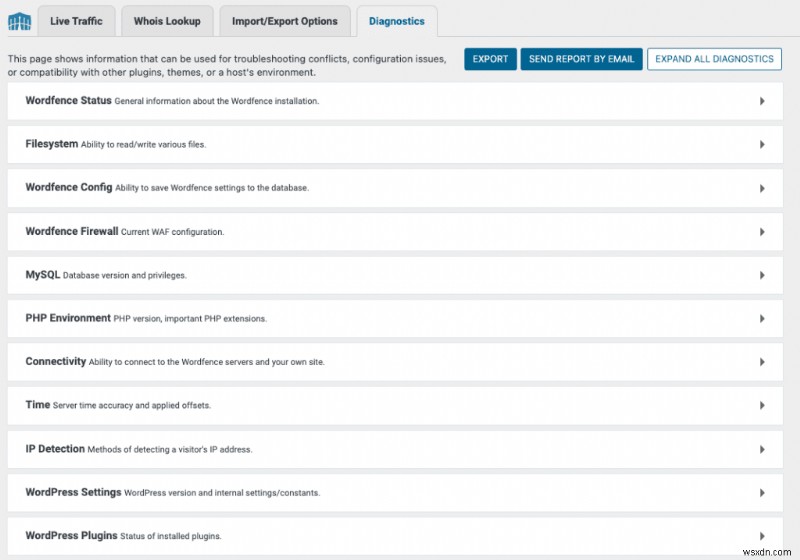This screenshot has width=800, height=560.
Task: Click the EXPORT button
Action: tap(490, 59)
